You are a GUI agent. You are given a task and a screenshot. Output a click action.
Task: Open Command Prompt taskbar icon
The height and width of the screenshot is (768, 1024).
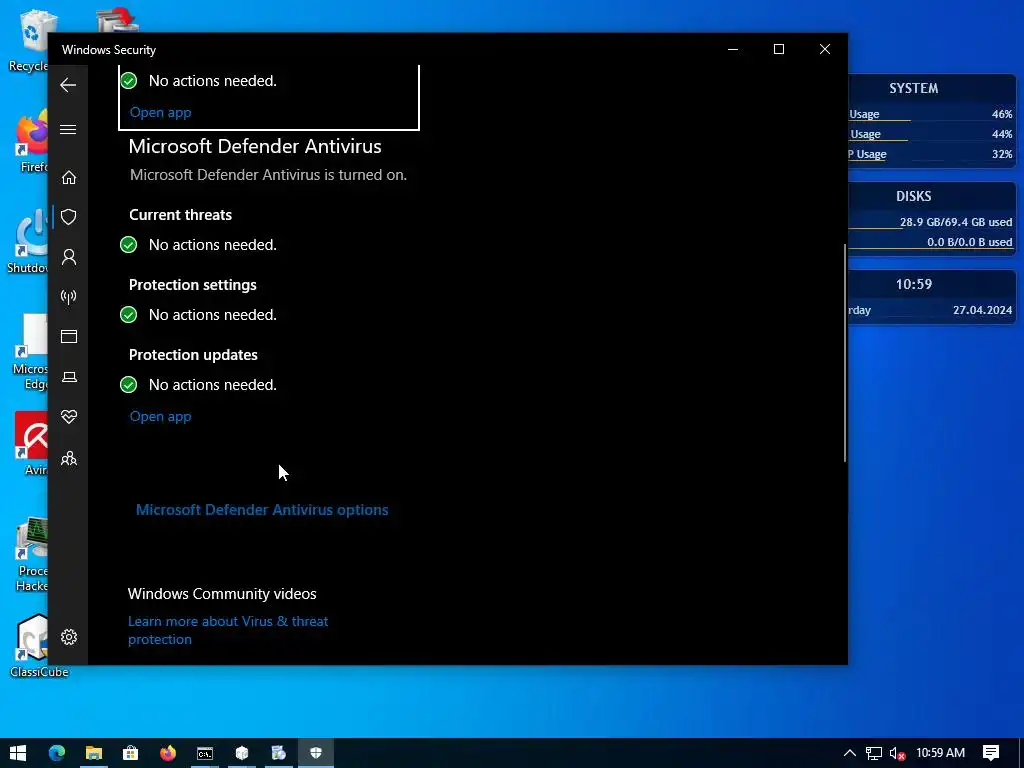click(205, 753)
